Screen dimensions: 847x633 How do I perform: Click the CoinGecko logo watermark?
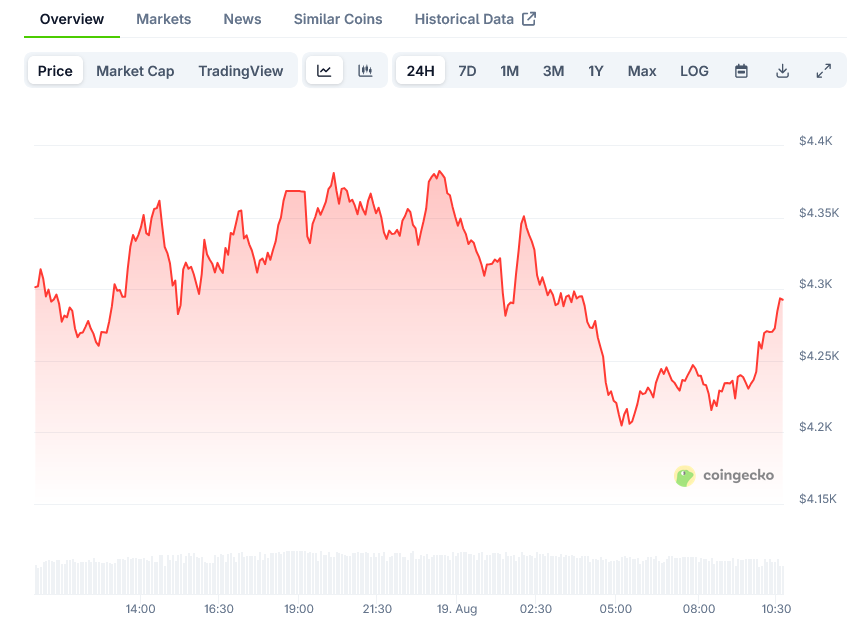click(725, 476)
